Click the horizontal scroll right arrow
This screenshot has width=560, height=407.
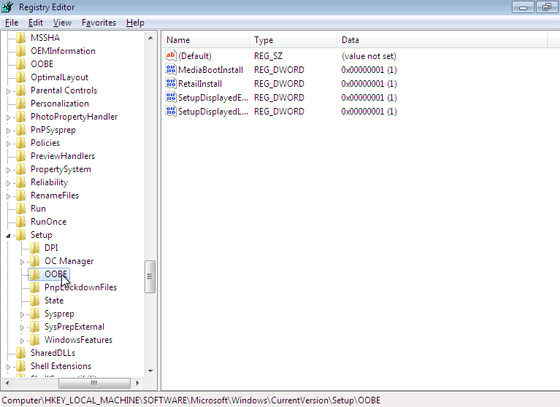(138, 383)
